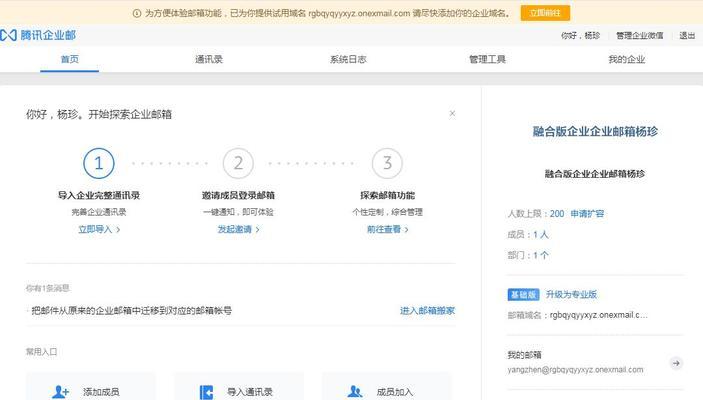Image resolution: width=703 pixels, height=400 pixels.
Task: Click the info icon in the top banner
Action: pos(137,13)
